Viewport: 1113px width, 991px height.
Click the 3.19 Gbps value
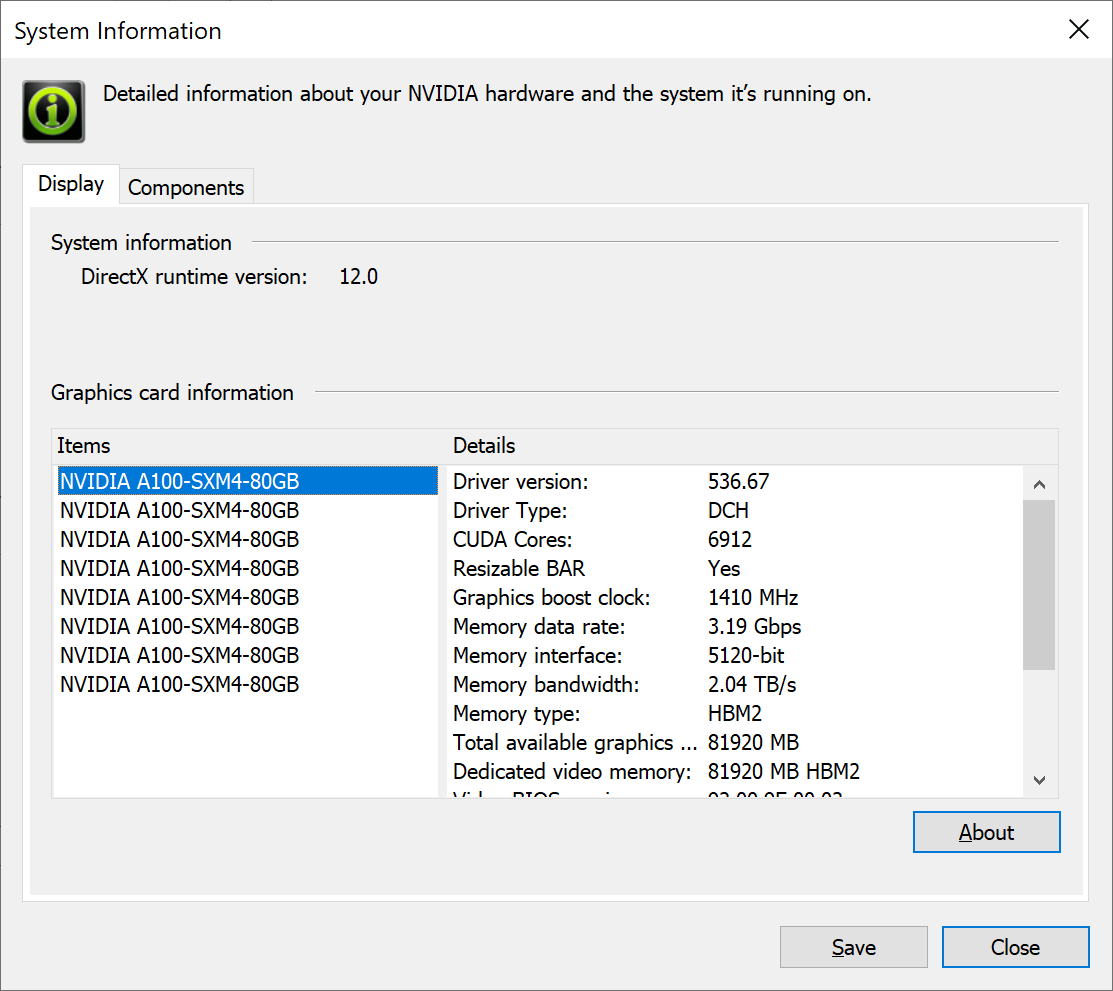click(755, 627)
